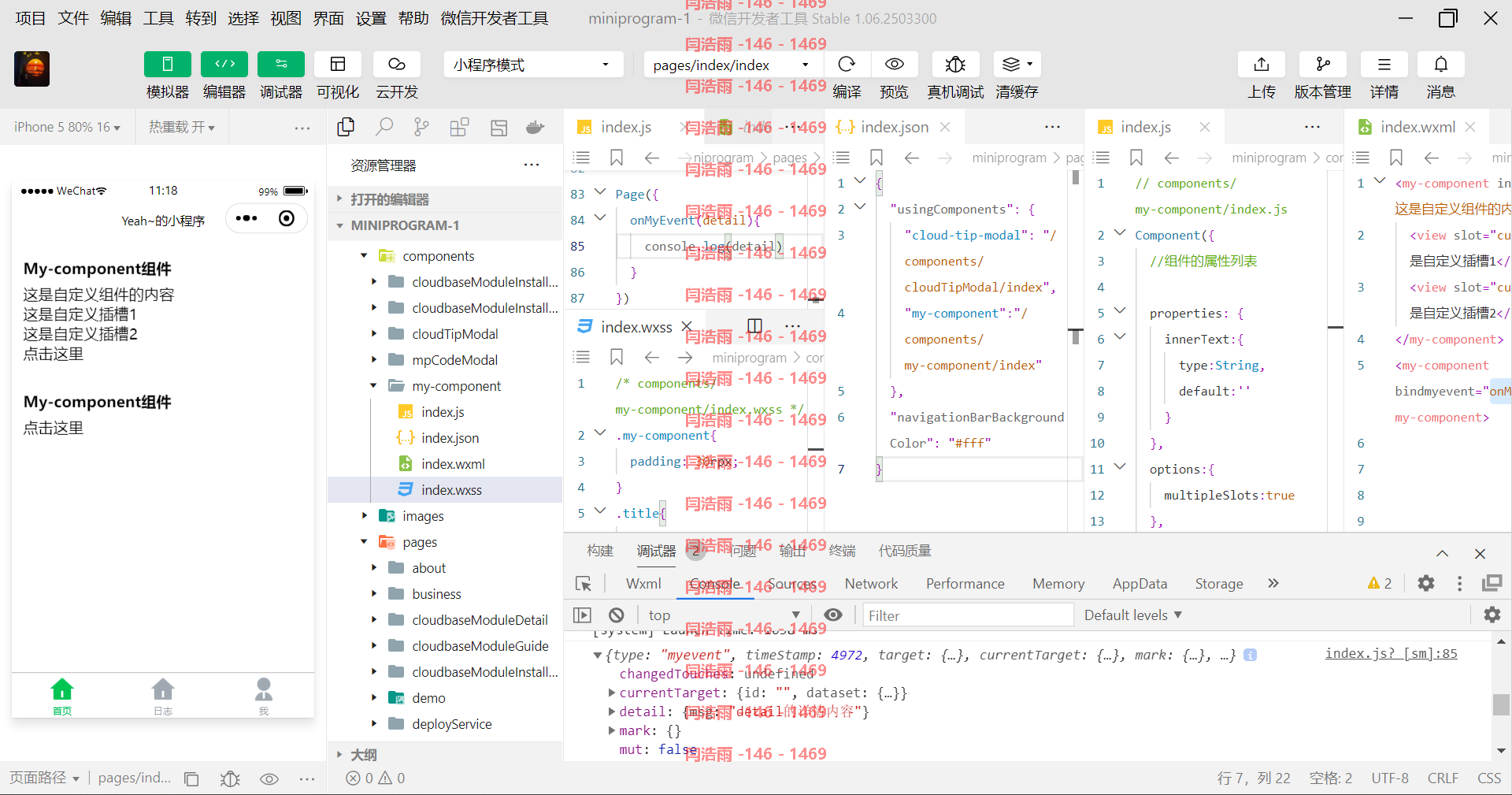
Task: Tap the 日志 tab in simulator
Action: (163, 697)
